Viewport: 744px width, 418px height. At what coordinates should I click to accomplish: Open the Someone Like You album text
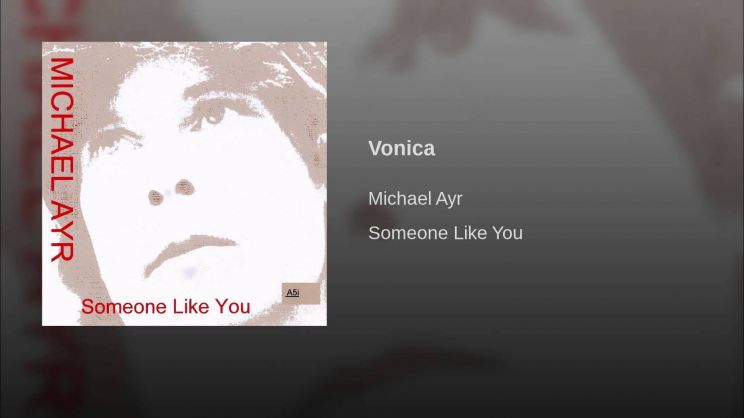click(x=445, y=233)
